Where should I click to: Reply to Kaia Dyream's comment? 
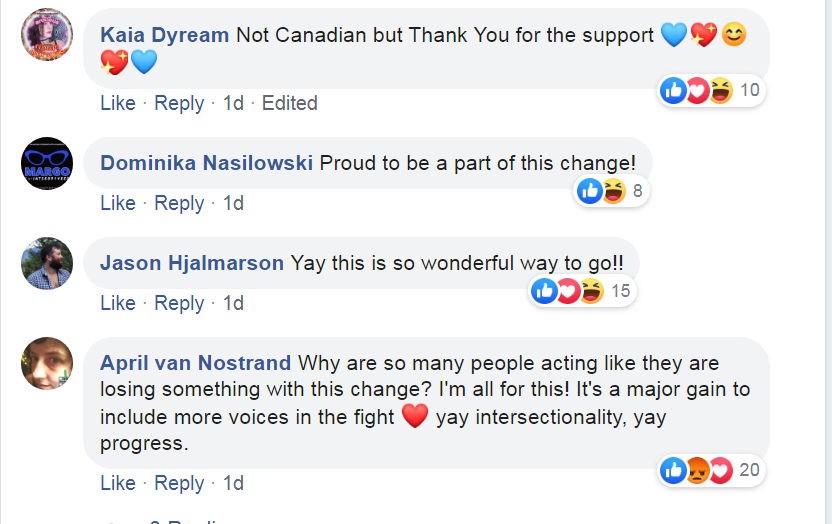[x=179, y=103]
